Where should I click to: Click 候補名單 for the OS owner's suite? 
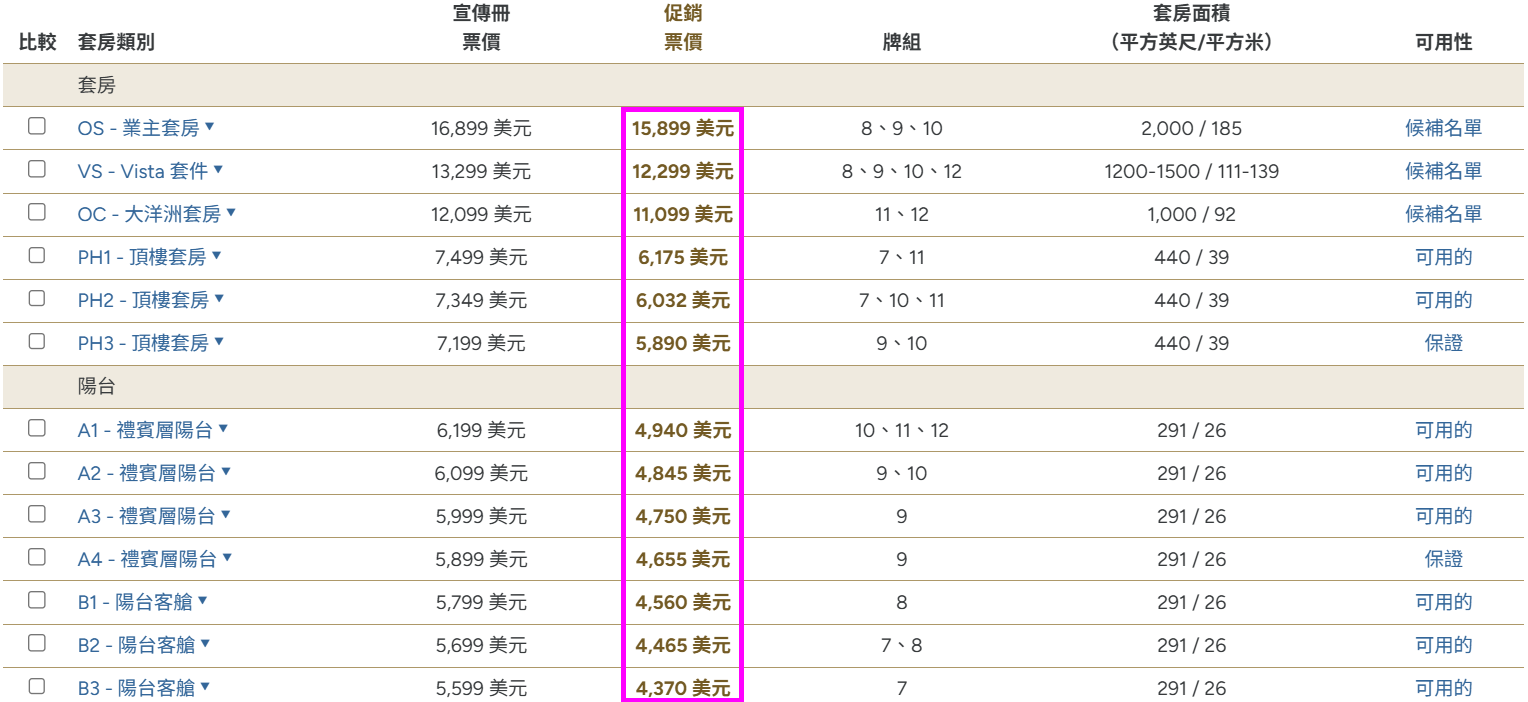(x=1443, y=128)
